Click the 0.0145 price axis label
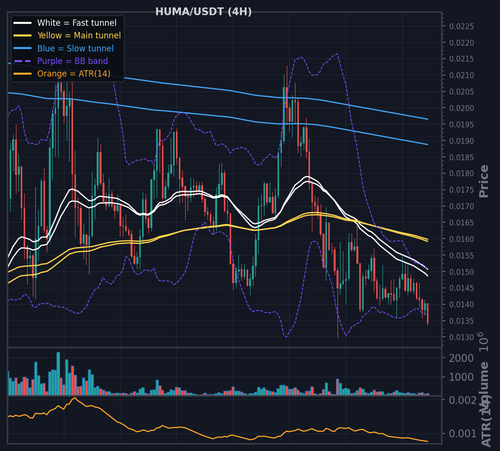The width and height of the screenshot is (500, 451). tap(462, 288)
